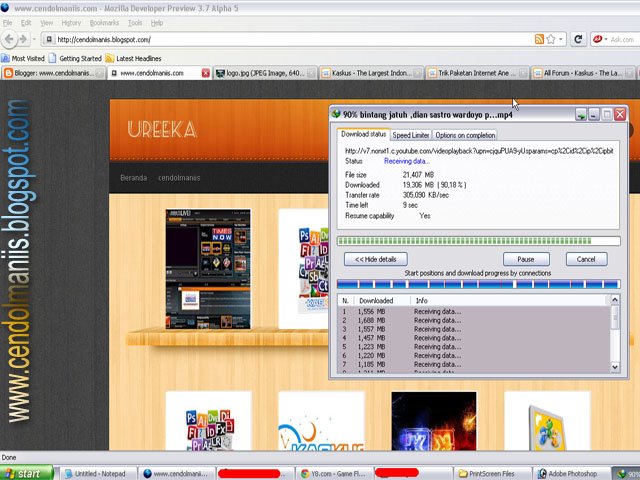Select connection row 4 with 1,457 MB
Image resolution: width=640 pixels, height=480 pixels.
[x=473, y=338]
